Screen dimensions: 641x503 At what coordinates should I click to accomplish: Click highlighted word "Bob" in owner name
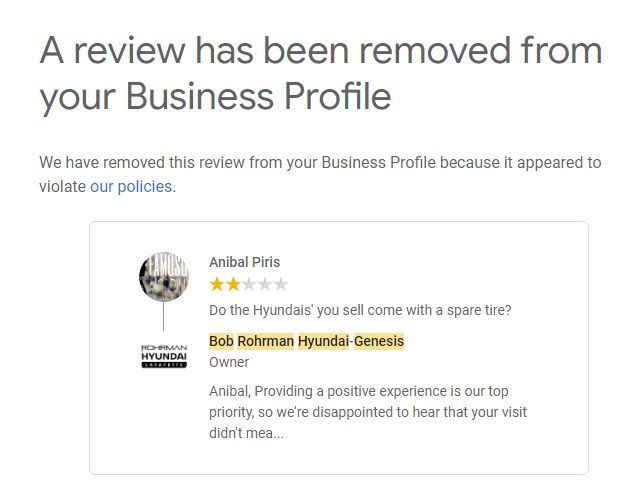pyautogui.click(x=220, y=341)
